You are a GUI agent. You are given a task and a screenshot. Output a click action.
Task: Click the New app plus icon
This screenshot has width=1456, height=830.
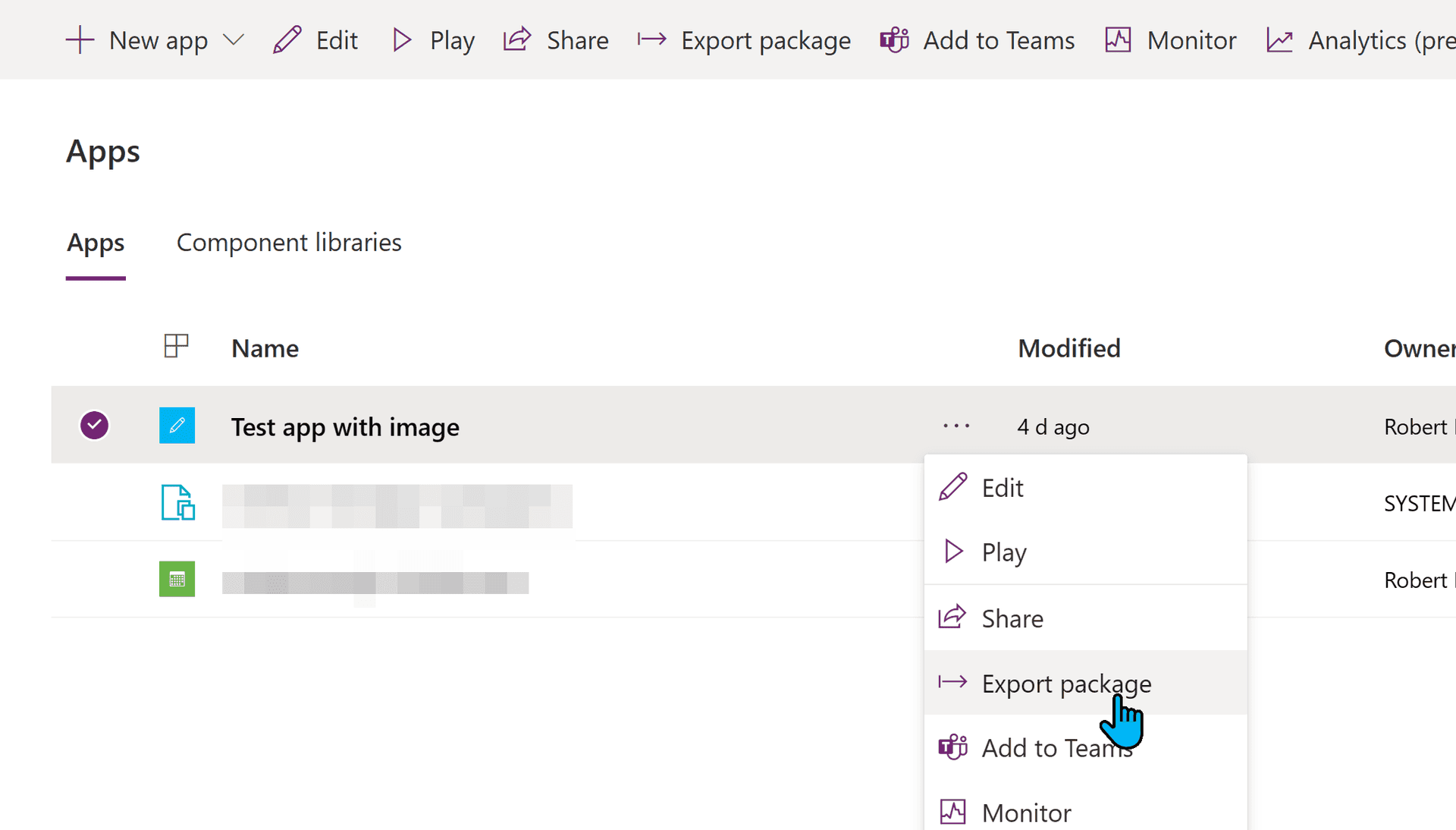pyautogui.click(x=80, y=40)
